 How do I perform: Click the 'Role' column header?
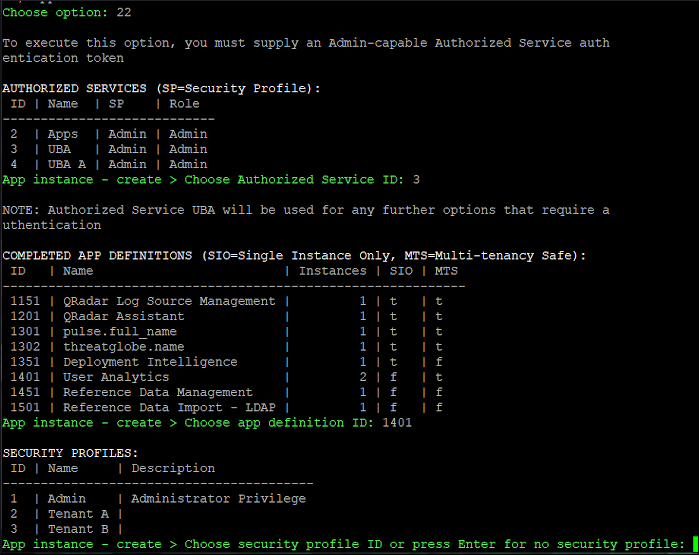click(184, 103)
